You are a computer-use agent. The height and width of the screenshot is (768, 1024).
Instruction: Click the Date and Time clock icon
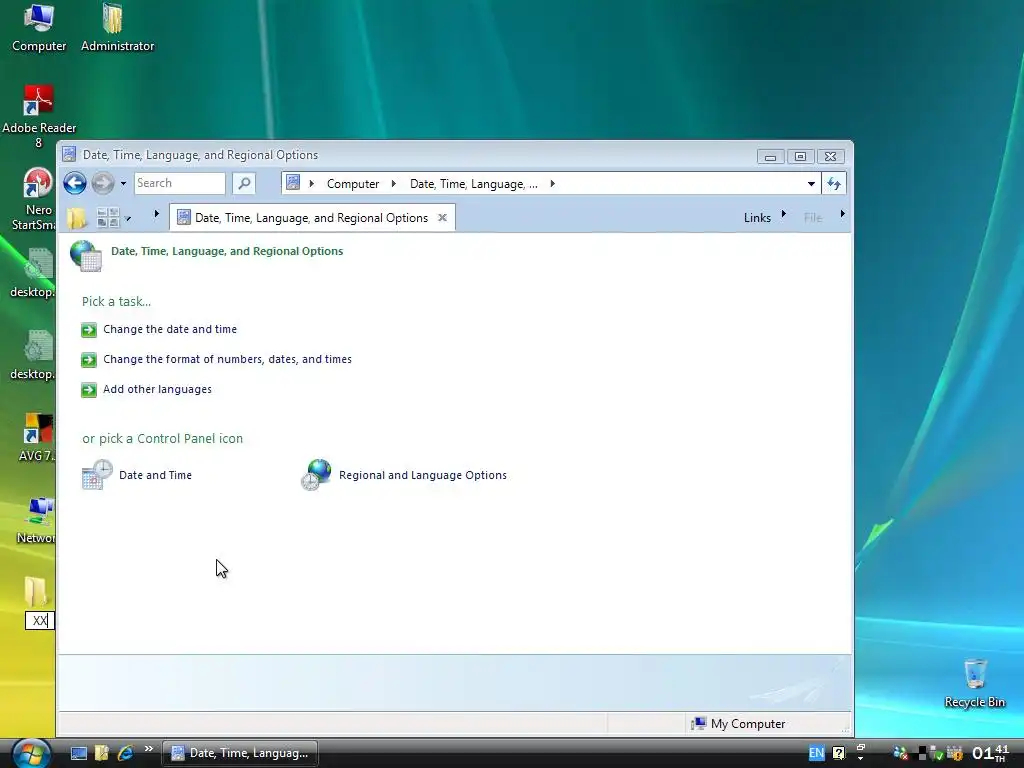tap(97, 475)
